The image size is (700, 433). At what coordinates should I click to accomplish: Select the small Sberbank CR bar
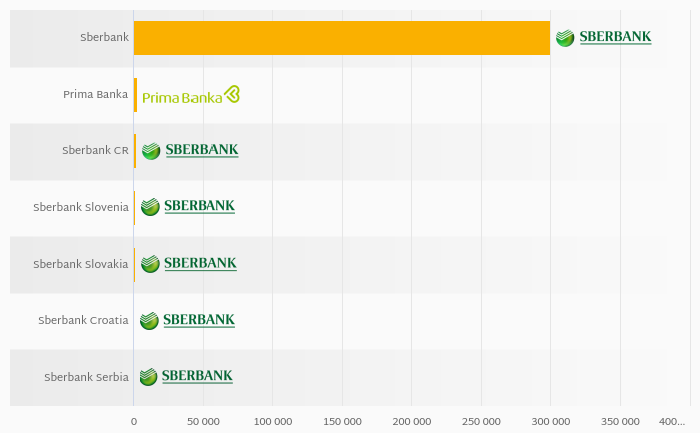click(135, 151)
